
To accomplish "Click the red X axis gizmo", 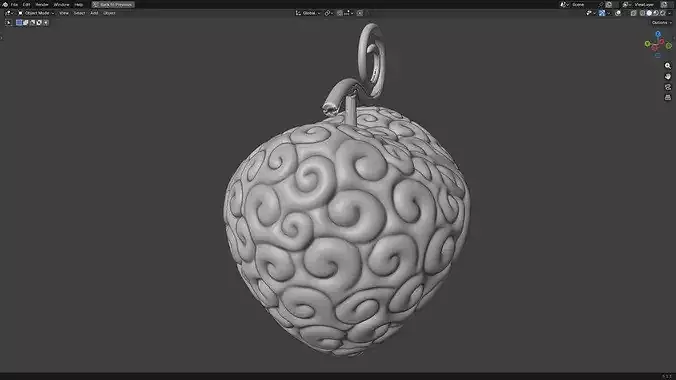I will point(662,41).
